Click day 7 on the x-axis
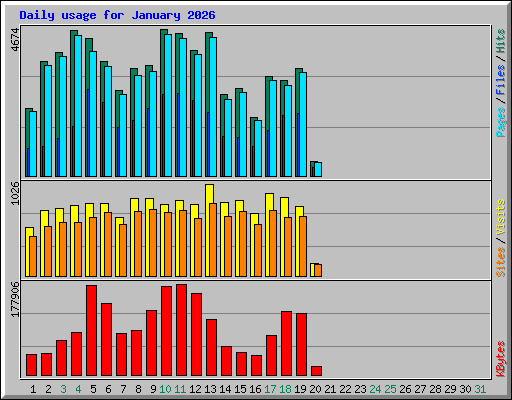The height and width of the screenshot is (400, 512). click(x=123, y=389)
